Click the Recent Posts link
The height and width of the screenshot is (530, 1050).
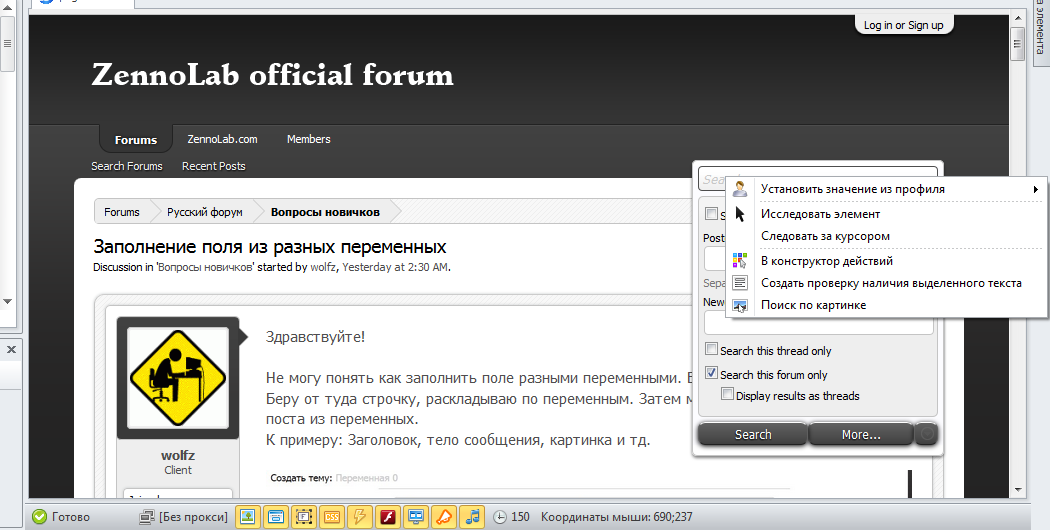(214, 166)
